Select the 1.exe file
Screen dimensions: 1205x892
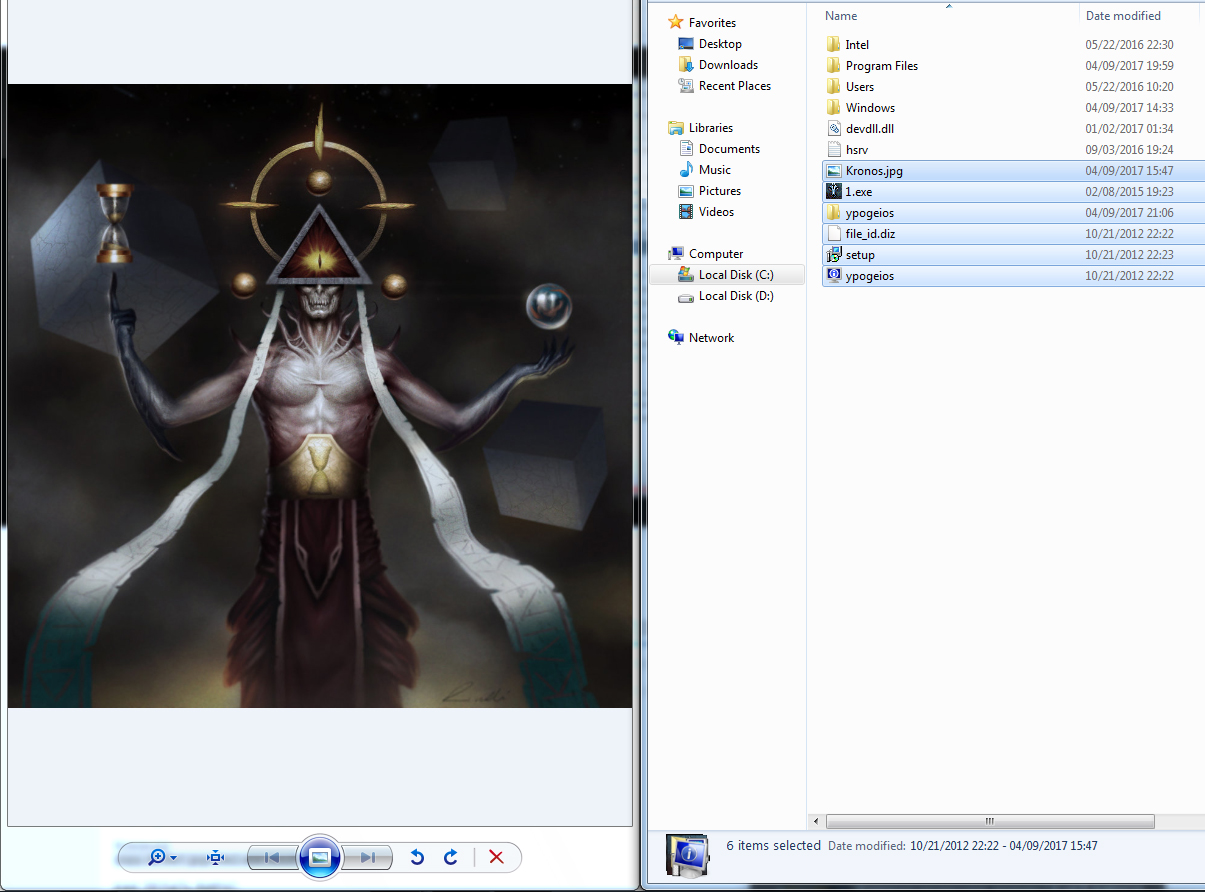858,192
